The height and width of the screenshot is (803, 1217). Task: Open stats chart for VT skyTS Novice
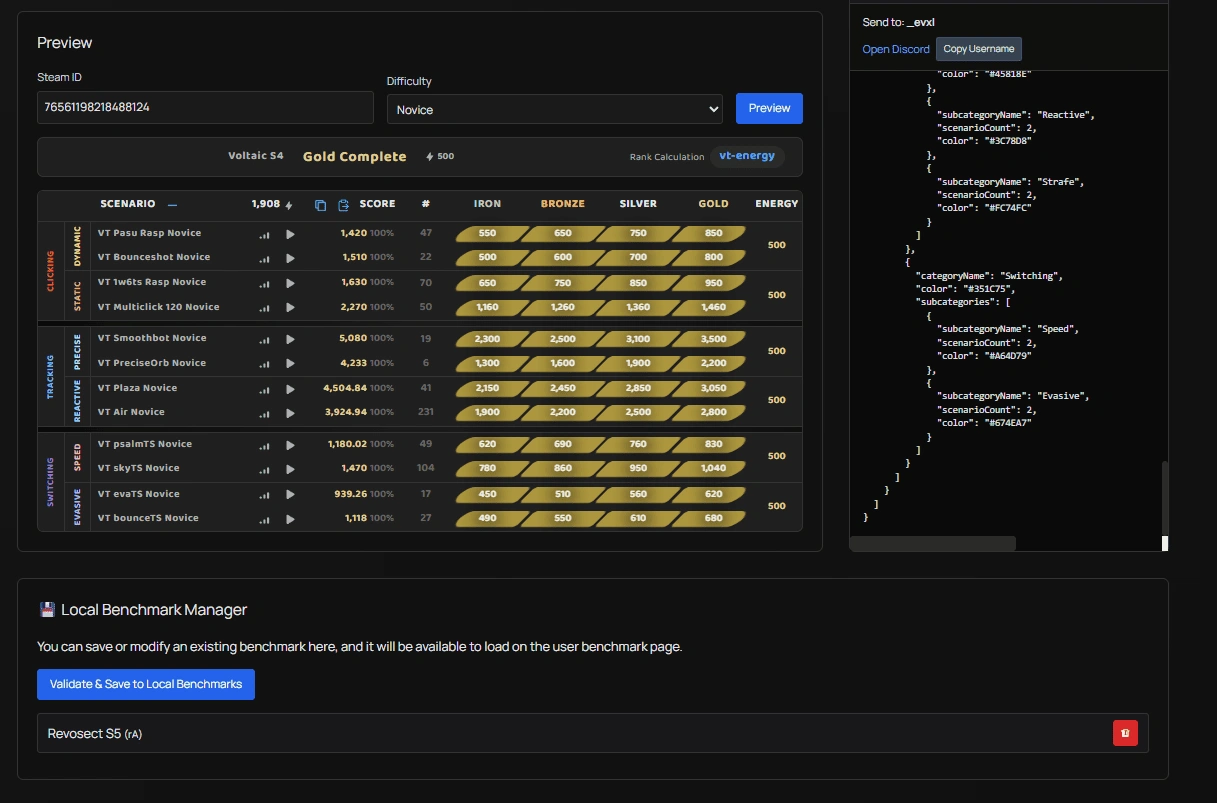click(x=262, y=468)
